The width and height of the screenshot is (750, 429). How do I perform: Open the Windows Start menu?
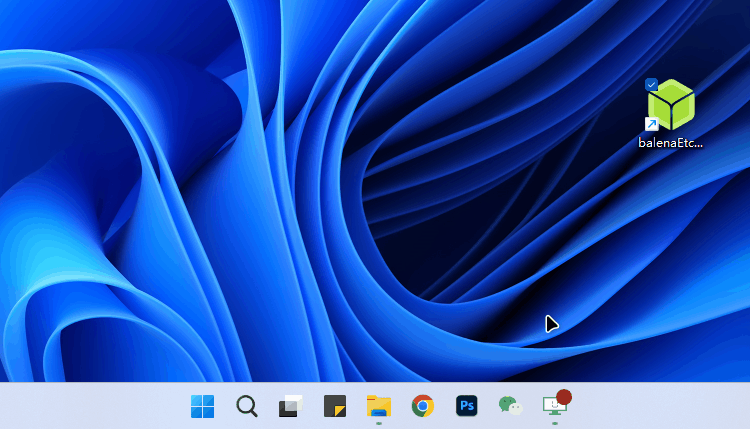click(202, 406)
